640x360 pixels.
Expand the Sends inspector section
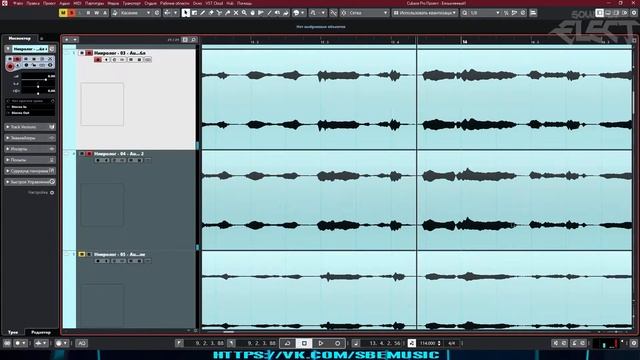click(x=30, y=160)
